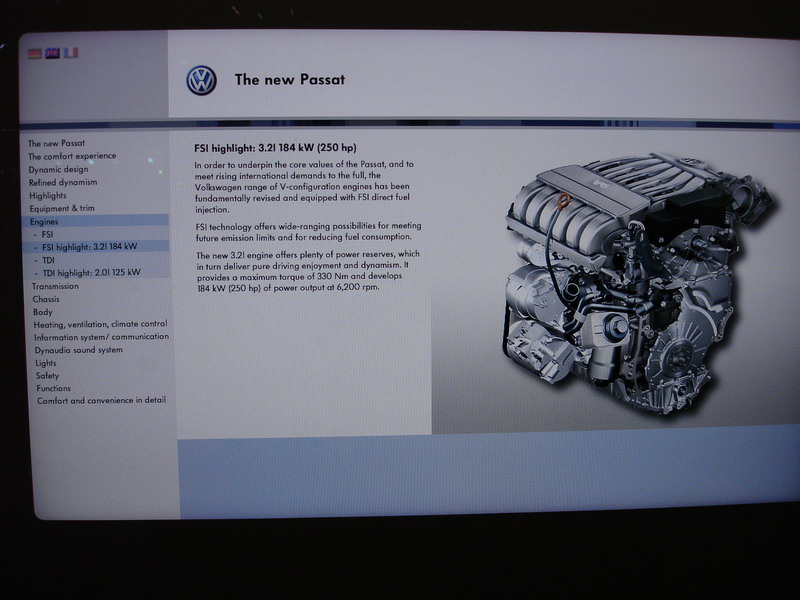Image resolution: width=800 pixels, height=600 pixels.
Task: Expand the 'Body' section
Action: (43, 312)
